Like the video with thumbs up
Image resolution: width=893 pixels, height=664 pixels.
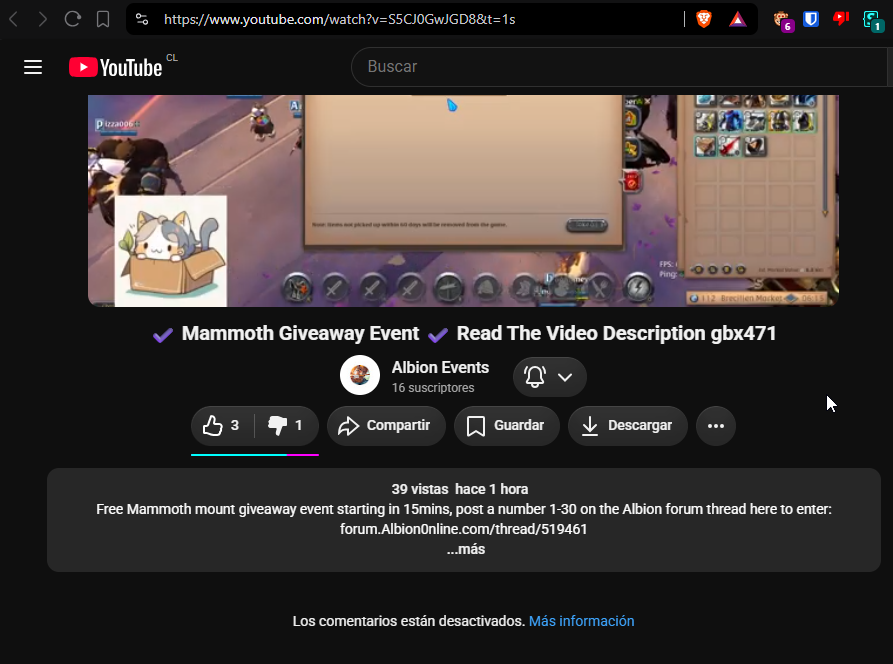pos(223,425)
